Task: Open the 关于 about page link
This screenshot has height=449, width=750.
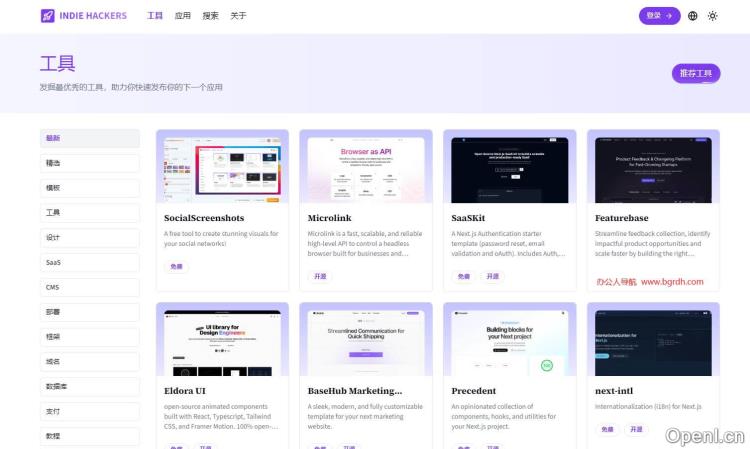Action: coord(238,16)
